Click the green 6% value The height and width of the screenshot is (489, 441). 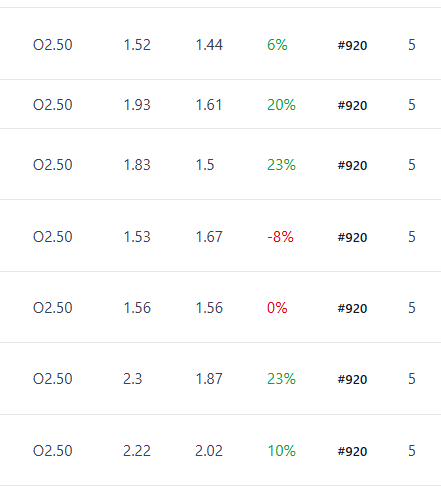277,45
